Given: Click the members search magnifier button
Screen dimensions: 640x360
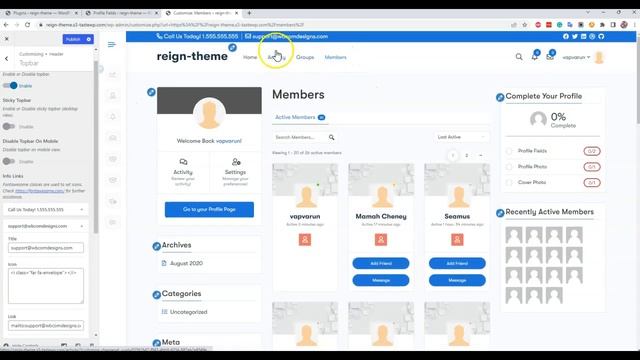Looking at the screenshot, I should [331, 138].
